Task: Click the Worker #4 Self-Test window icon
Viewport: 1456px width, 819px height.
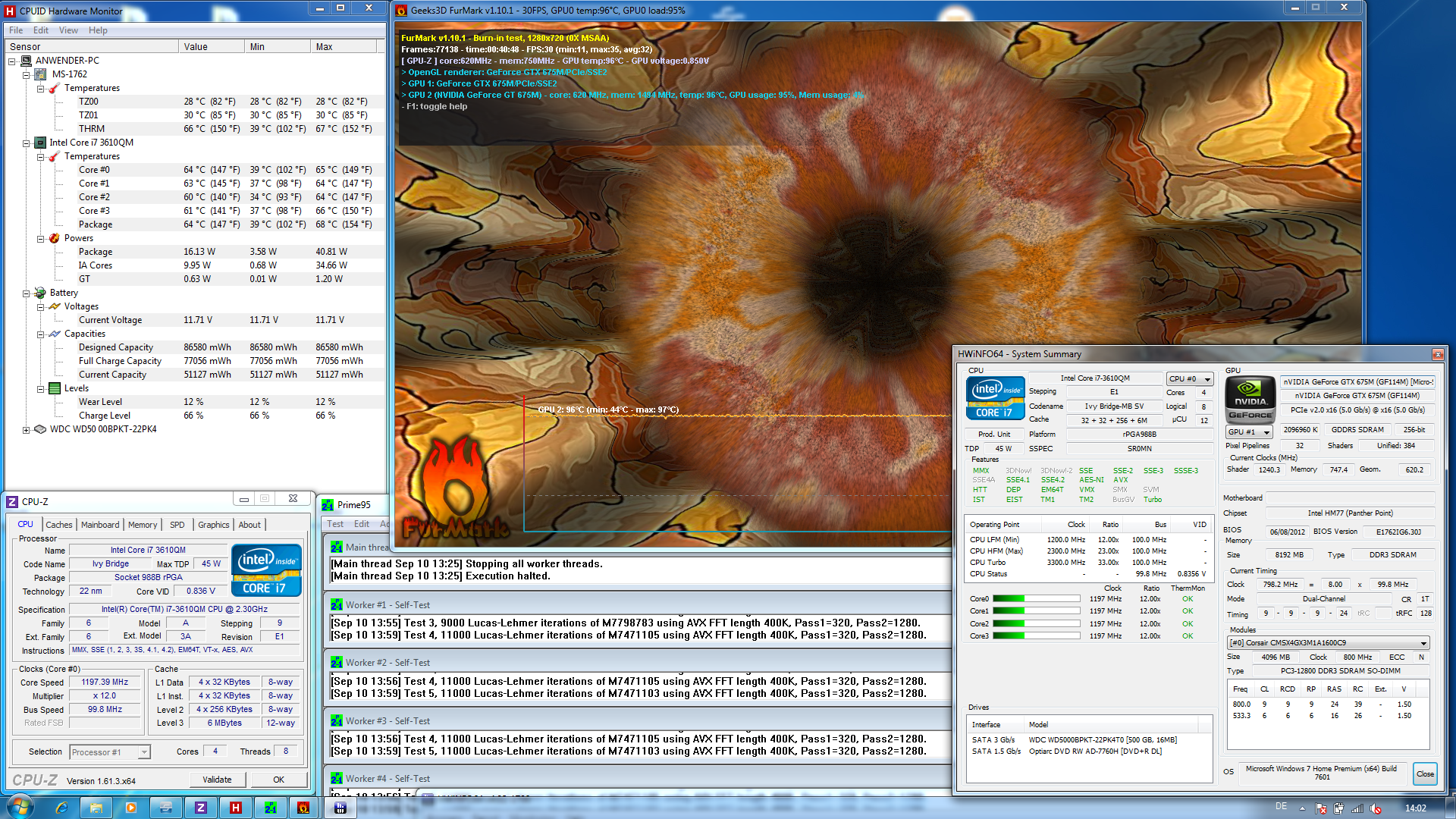Action: (337, 779)
